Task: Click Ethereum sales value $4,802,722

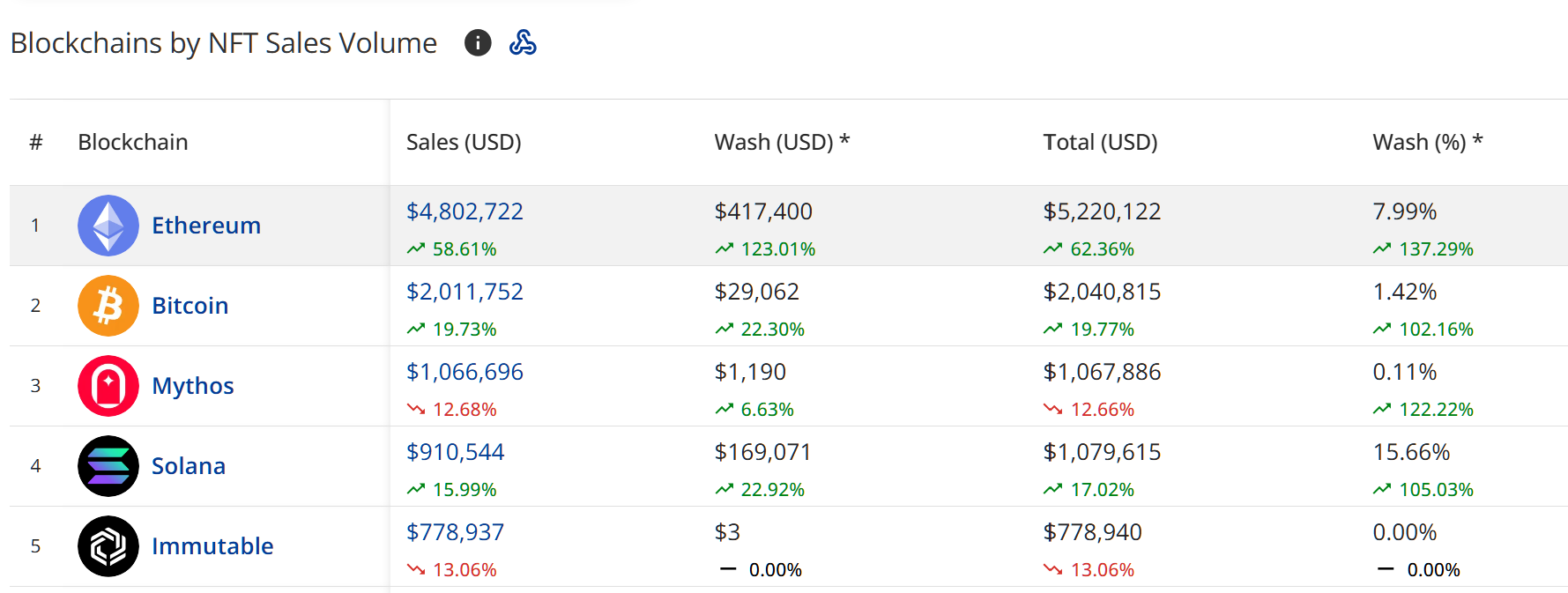Action: [464, 211]
